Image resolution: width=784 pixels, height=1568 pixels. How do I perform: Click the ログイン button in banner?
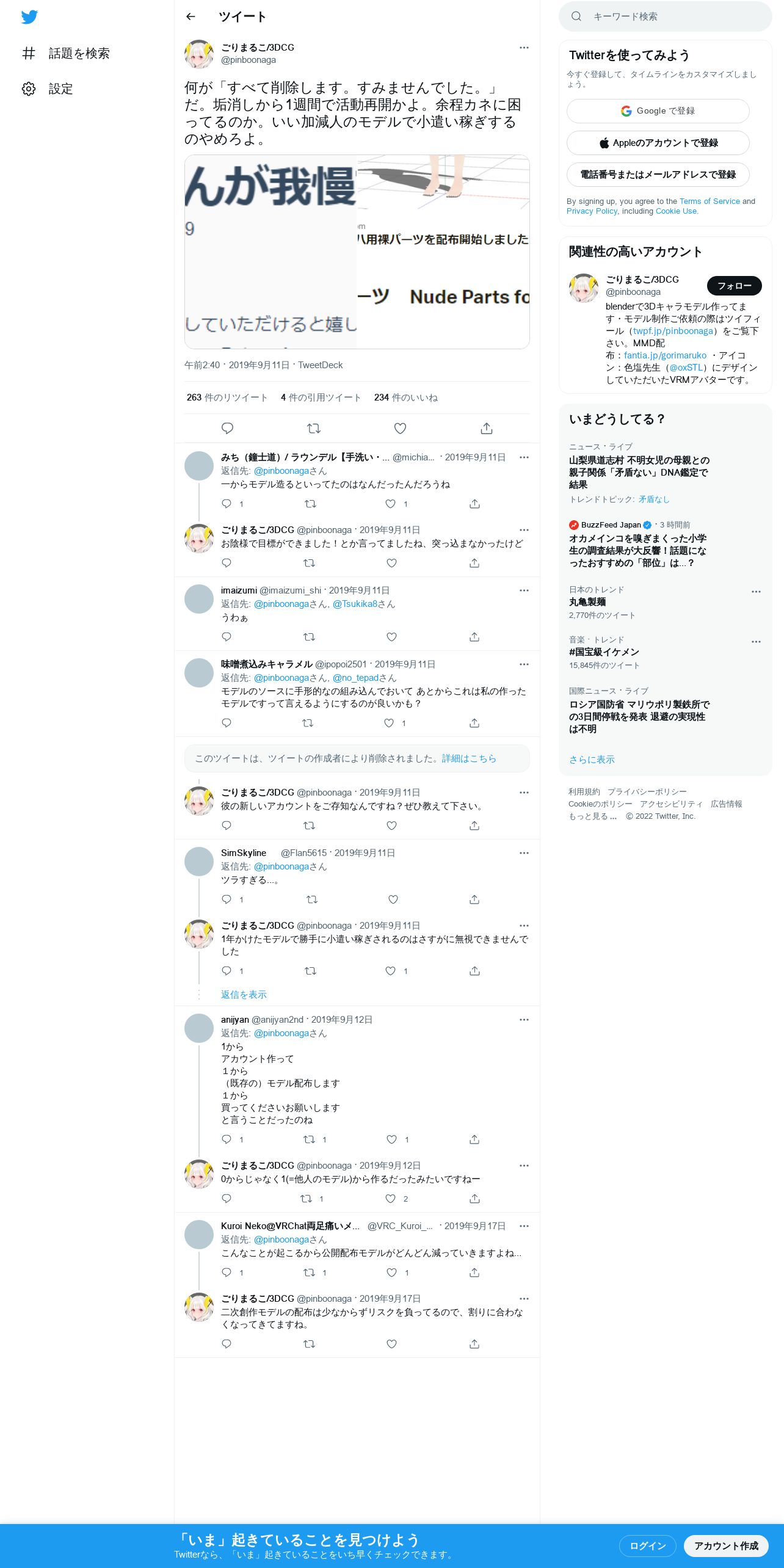[x=647, y=1545]
